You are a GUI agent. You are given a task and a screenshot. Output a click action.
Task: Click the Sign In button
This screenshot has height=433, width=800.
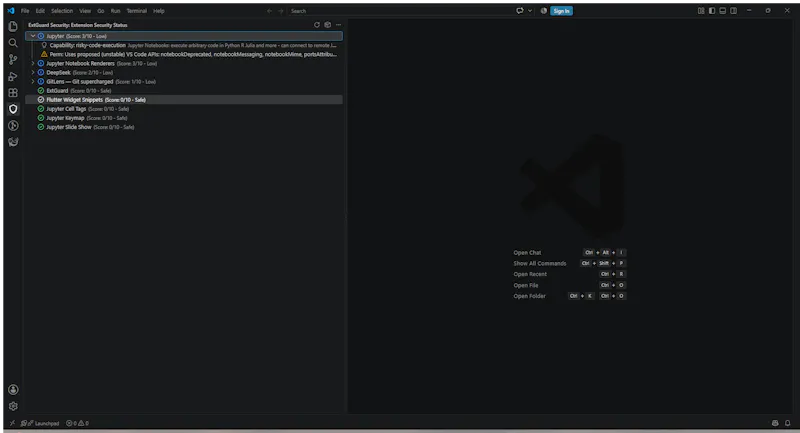561,11
